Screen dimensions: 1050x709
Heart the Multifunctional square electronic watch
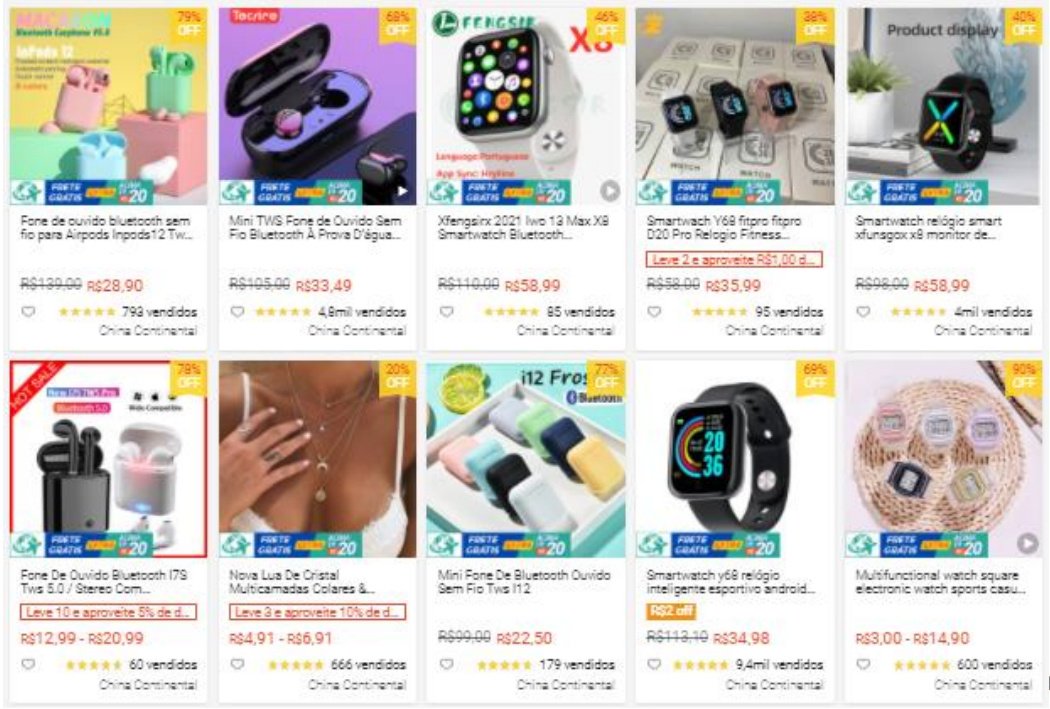863,665
